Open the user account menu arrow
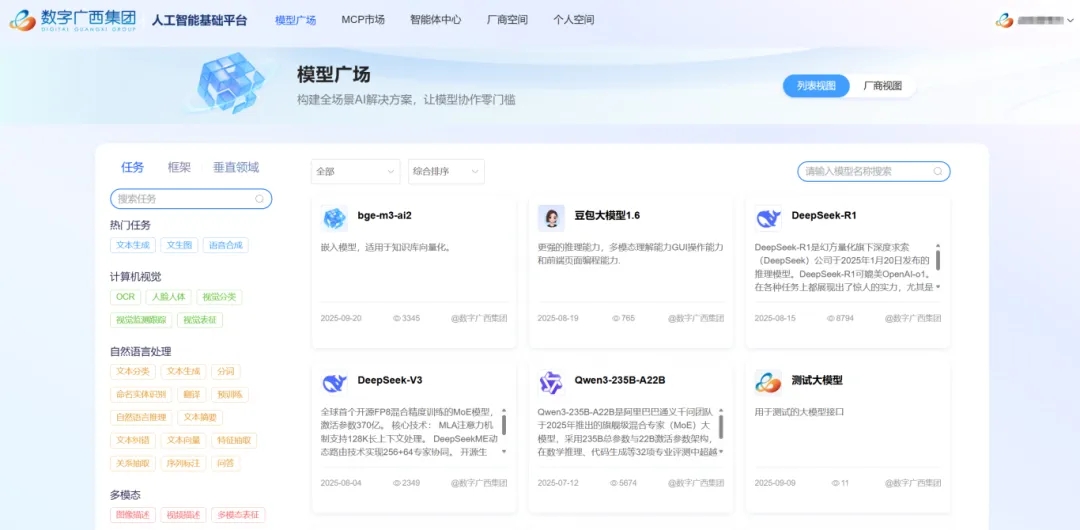The image size is (1080, 530). click(1069, 20)
